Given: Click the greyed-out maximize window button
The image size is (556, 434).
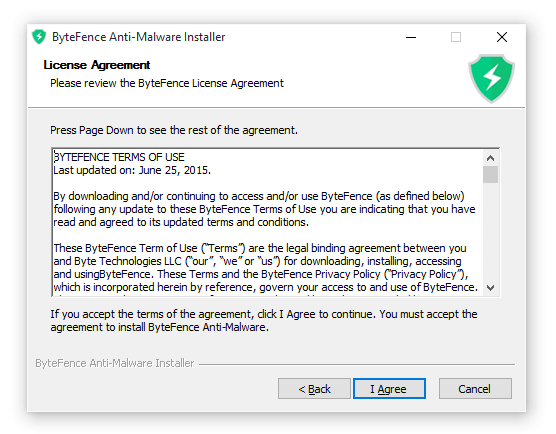Looking at the screenshot, I should [x=456, y=37].
